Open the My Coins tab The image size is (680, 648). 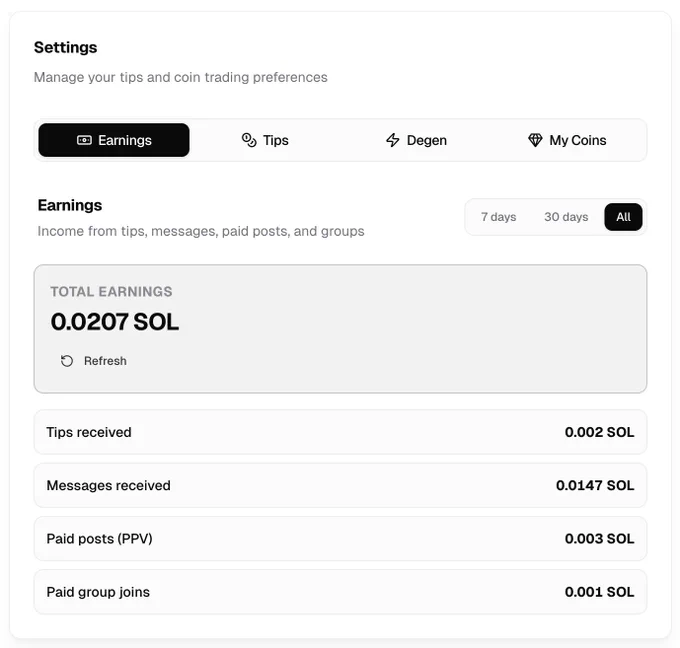[x=567, y=140]
